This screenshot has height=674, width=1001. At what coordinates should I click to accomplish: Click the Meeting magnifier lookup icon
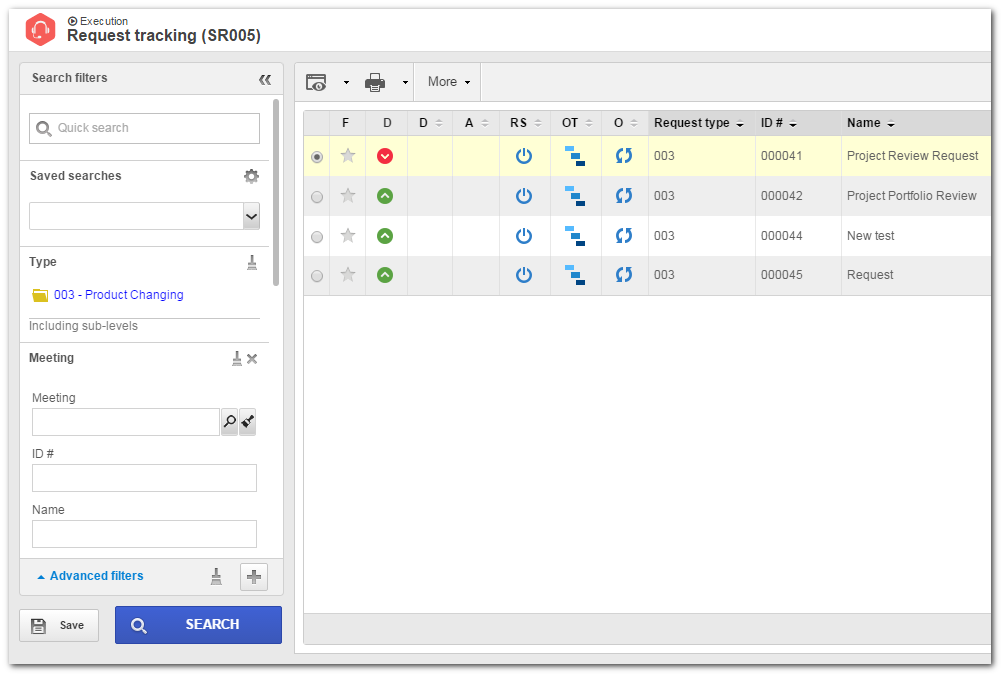coord(229,422)
